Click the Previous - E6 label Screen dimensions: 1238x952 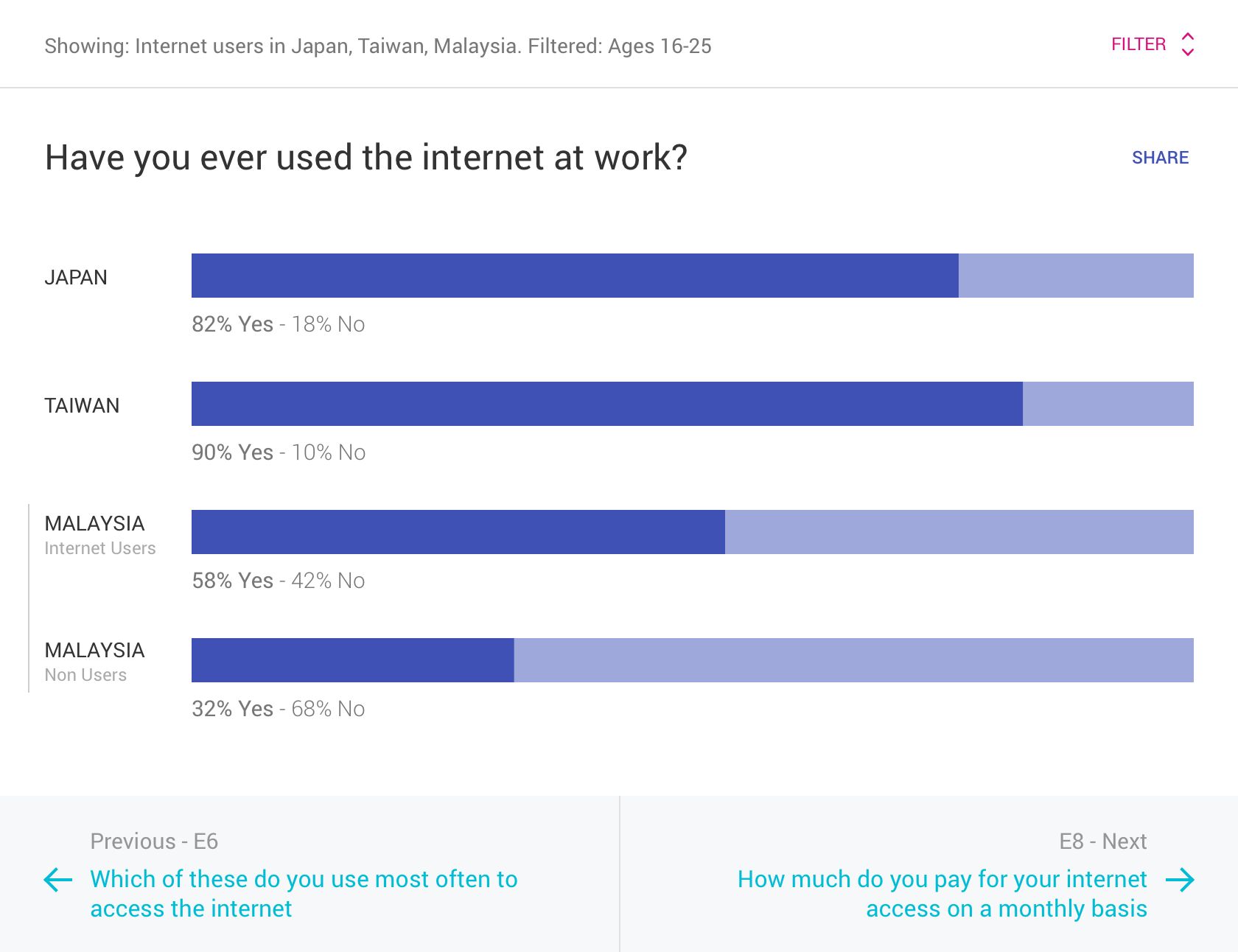[154, 841]
